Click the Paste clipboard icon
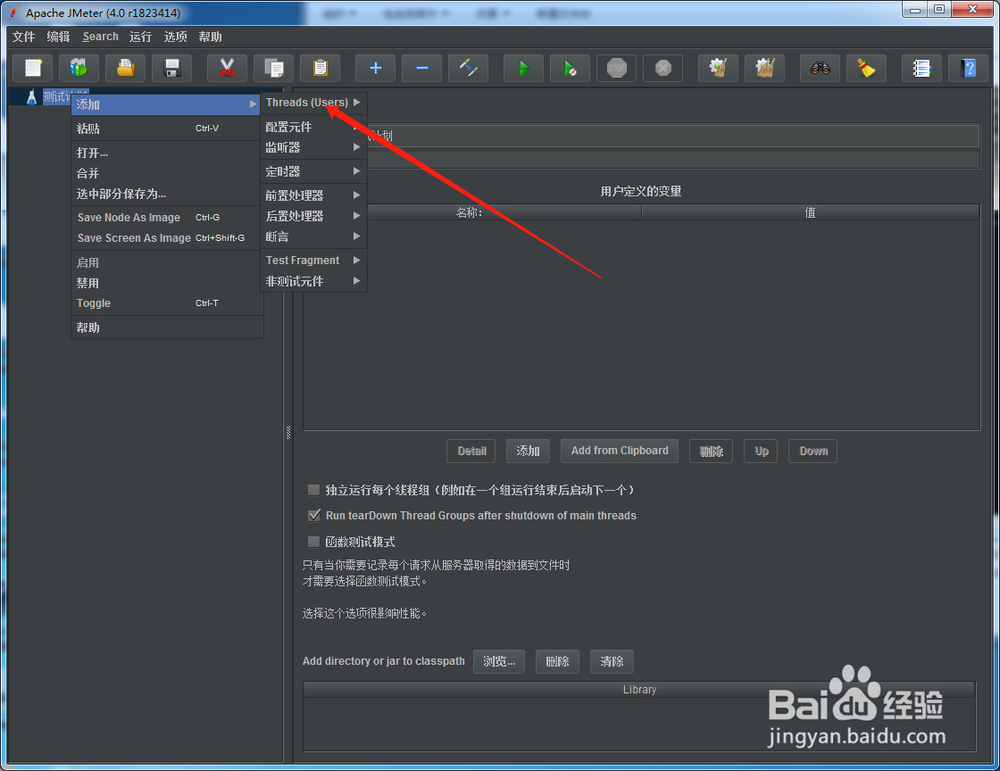 pos(320,68)
